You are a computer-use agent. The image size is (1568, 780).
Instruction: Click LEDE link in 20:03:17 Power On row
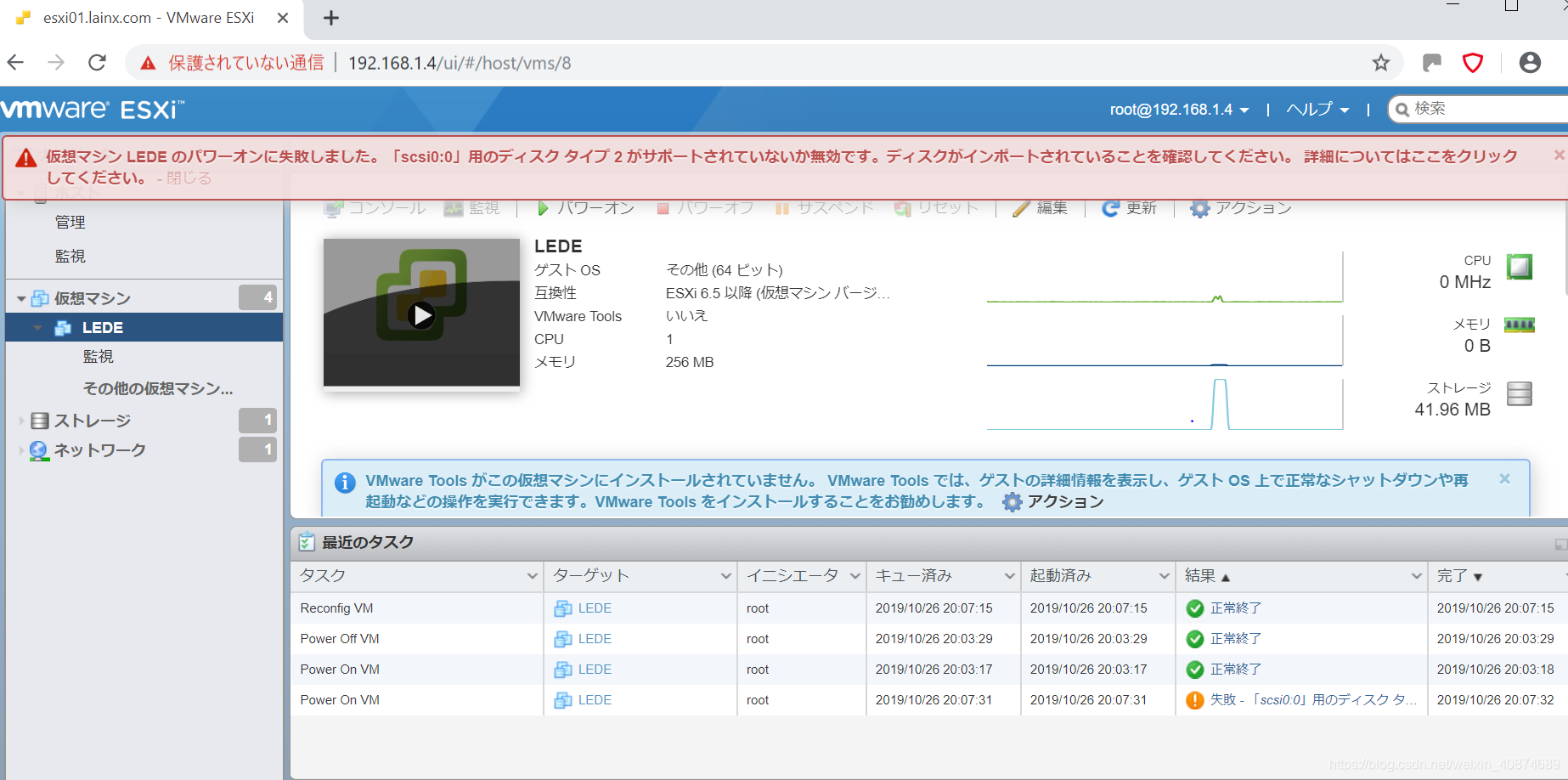pos(595,669)
